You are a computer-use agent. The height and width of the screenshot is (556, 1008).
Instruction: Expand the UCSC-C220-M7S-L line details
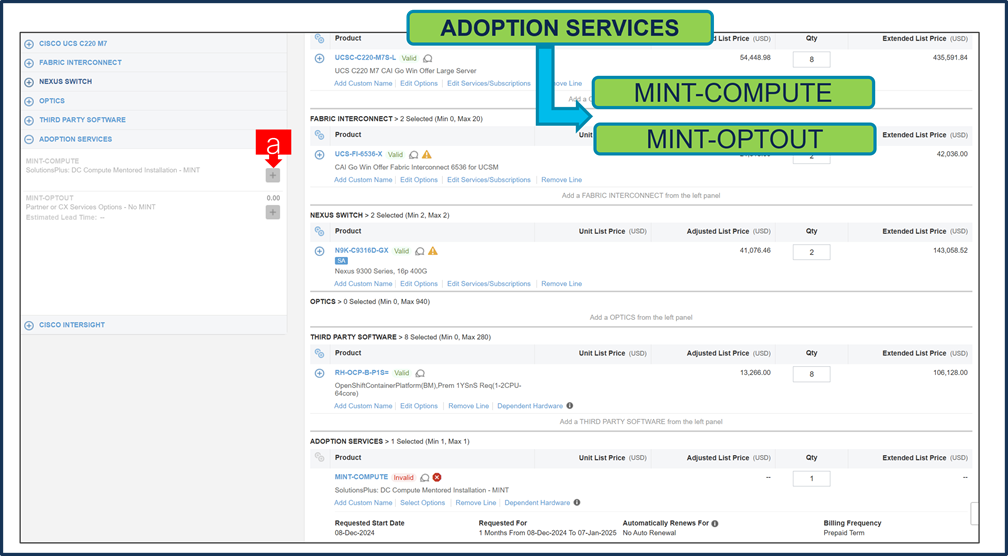320,58
